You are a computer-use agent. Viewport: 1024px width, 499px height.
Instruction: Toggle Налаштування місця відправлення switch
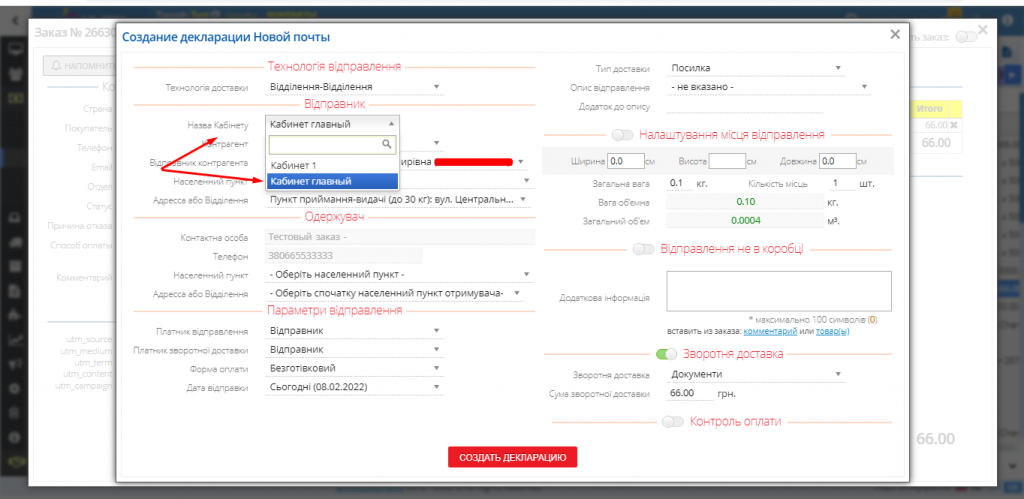click(x=622, y=135)
